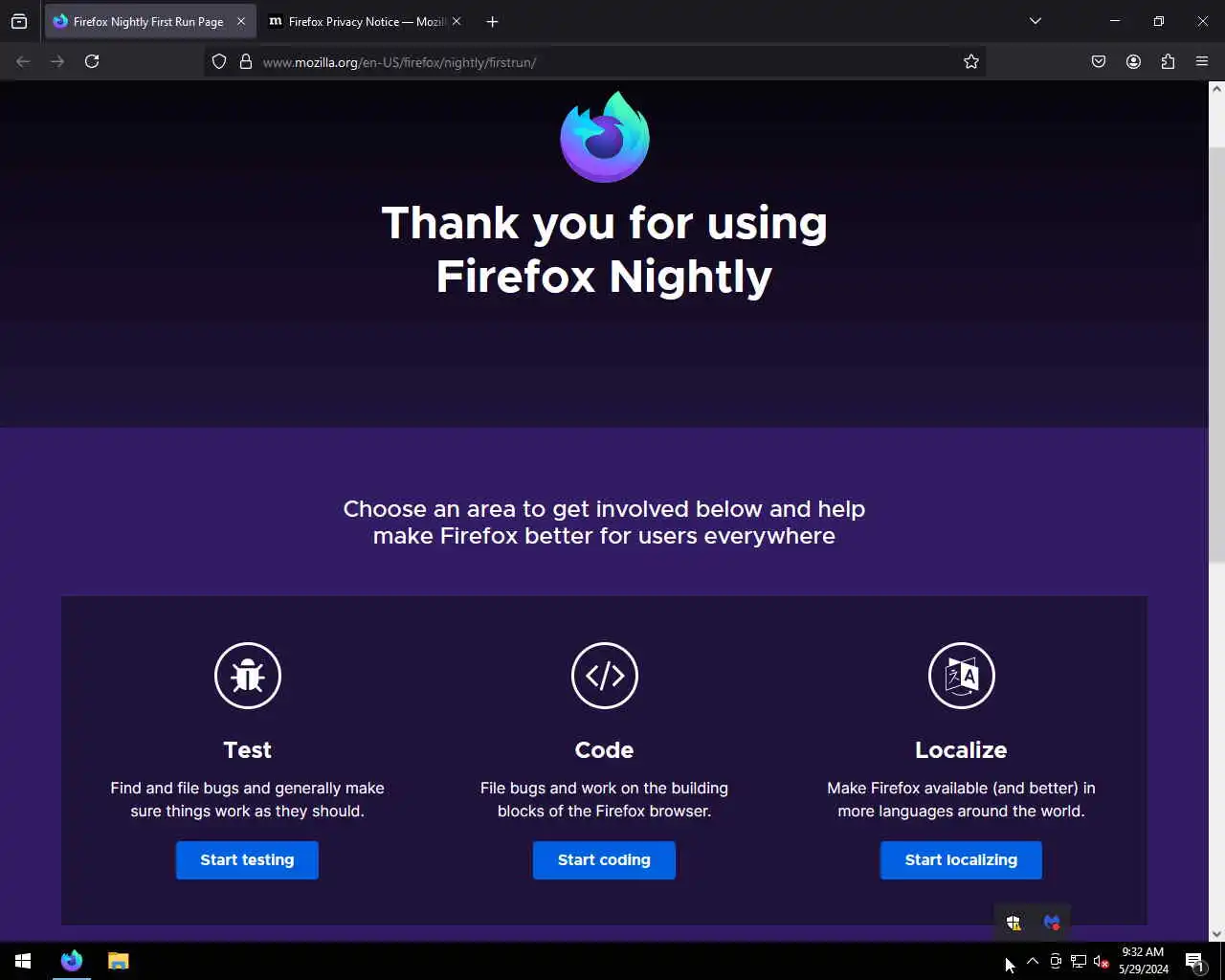Click the Test heading
The image size is (1225, 980).
tap(248, 750)
